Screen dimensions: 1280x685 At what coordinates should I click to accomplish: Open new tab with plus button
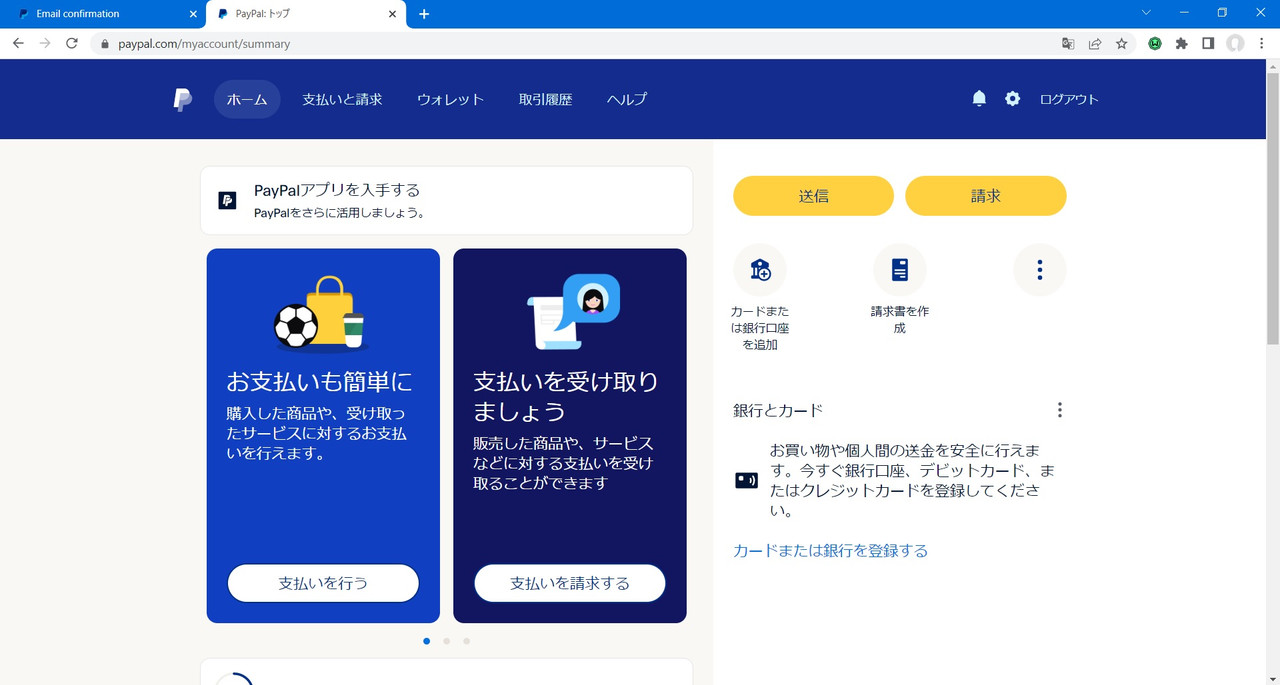click(x=424, y=14)
